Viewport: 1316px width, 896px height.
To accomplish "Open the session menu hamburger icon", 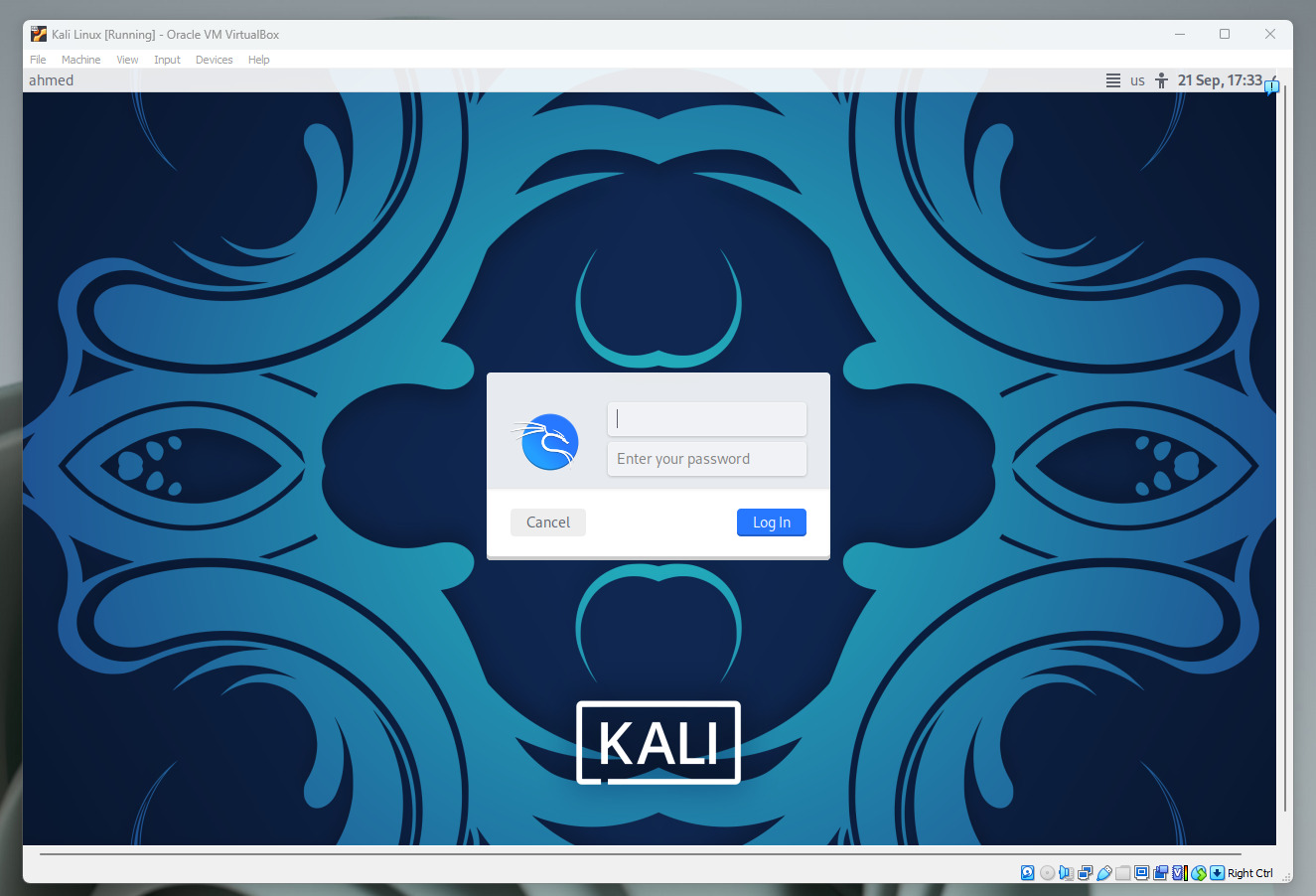I will [x=1113, y=80].
